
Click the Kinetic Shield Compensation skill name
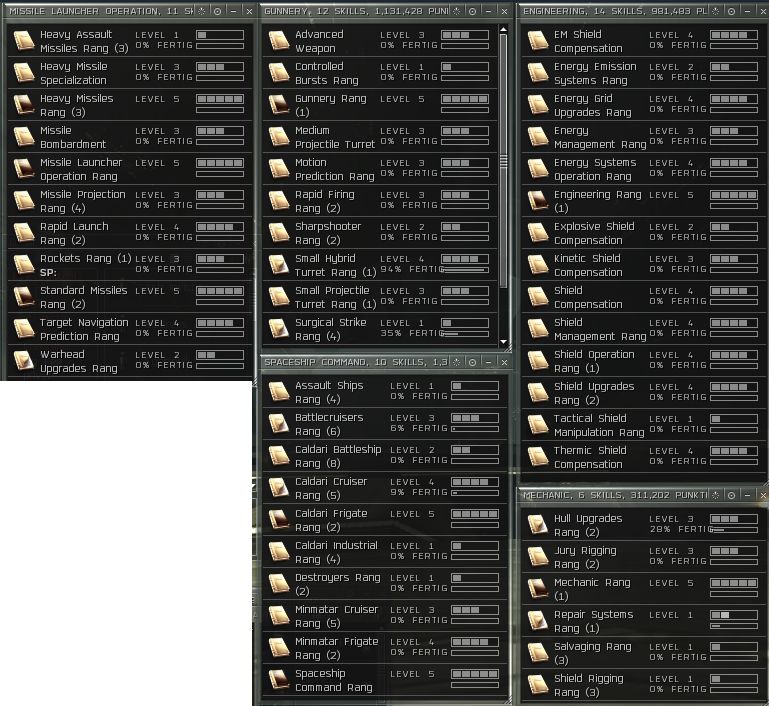(588, 265)
